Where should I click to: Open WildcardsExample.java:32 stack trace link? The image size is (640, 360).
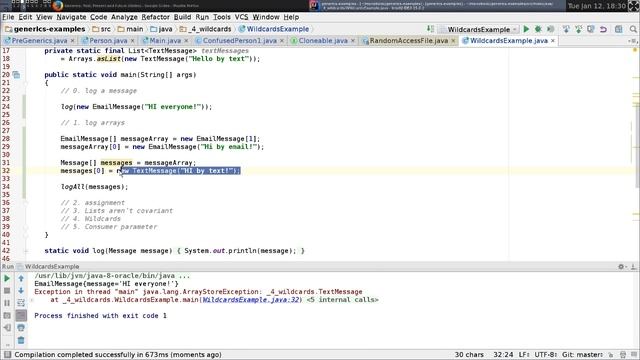coord(251,300)
